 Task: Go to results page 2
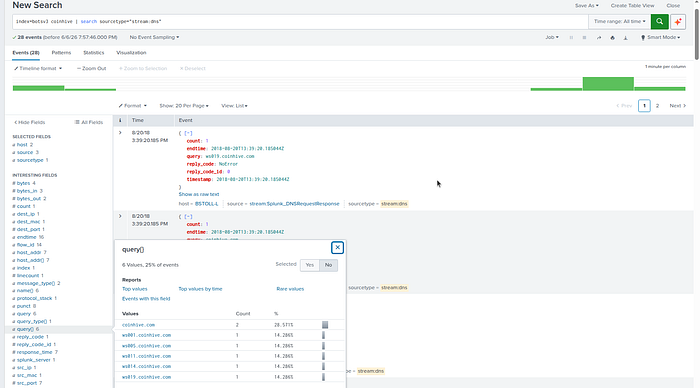coord(657,106)
